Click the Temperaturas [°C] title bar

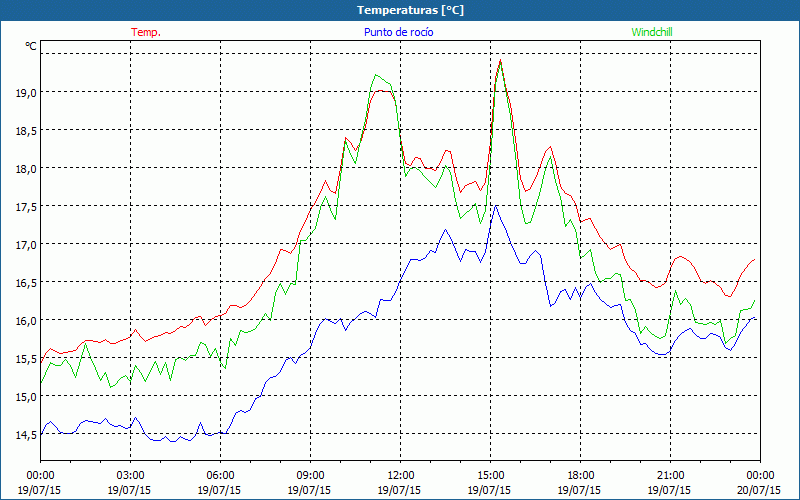pyautogui.click(x=400, y=10)
